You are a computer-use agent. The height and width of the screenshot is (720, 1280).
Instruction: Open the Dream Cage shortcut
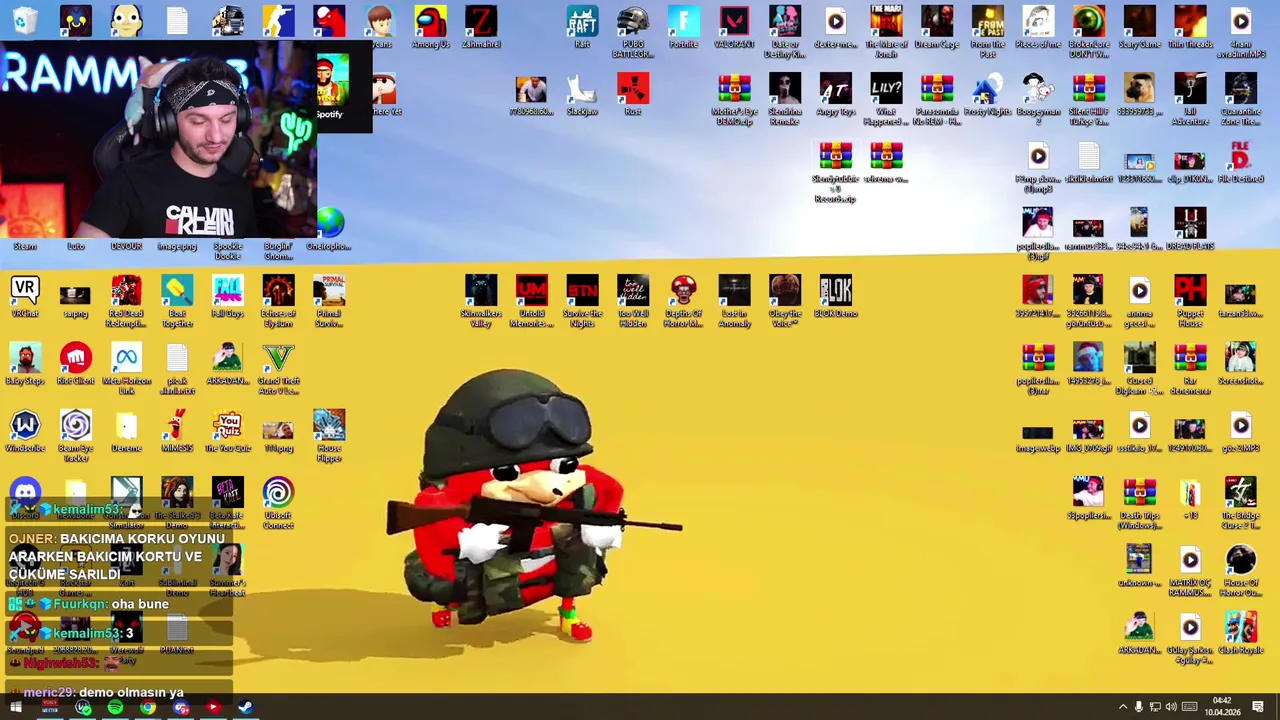[937, 27]
